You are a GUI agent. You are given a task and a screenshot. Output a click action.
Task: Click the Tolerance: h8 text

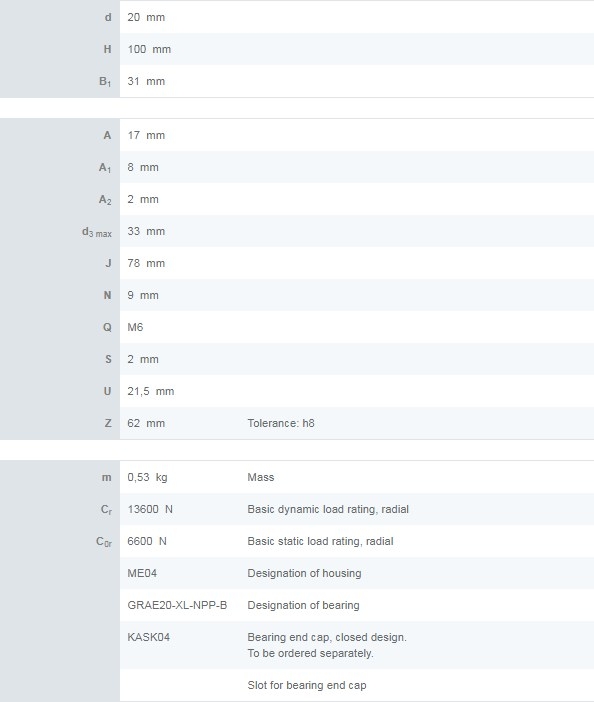point(281,423)
